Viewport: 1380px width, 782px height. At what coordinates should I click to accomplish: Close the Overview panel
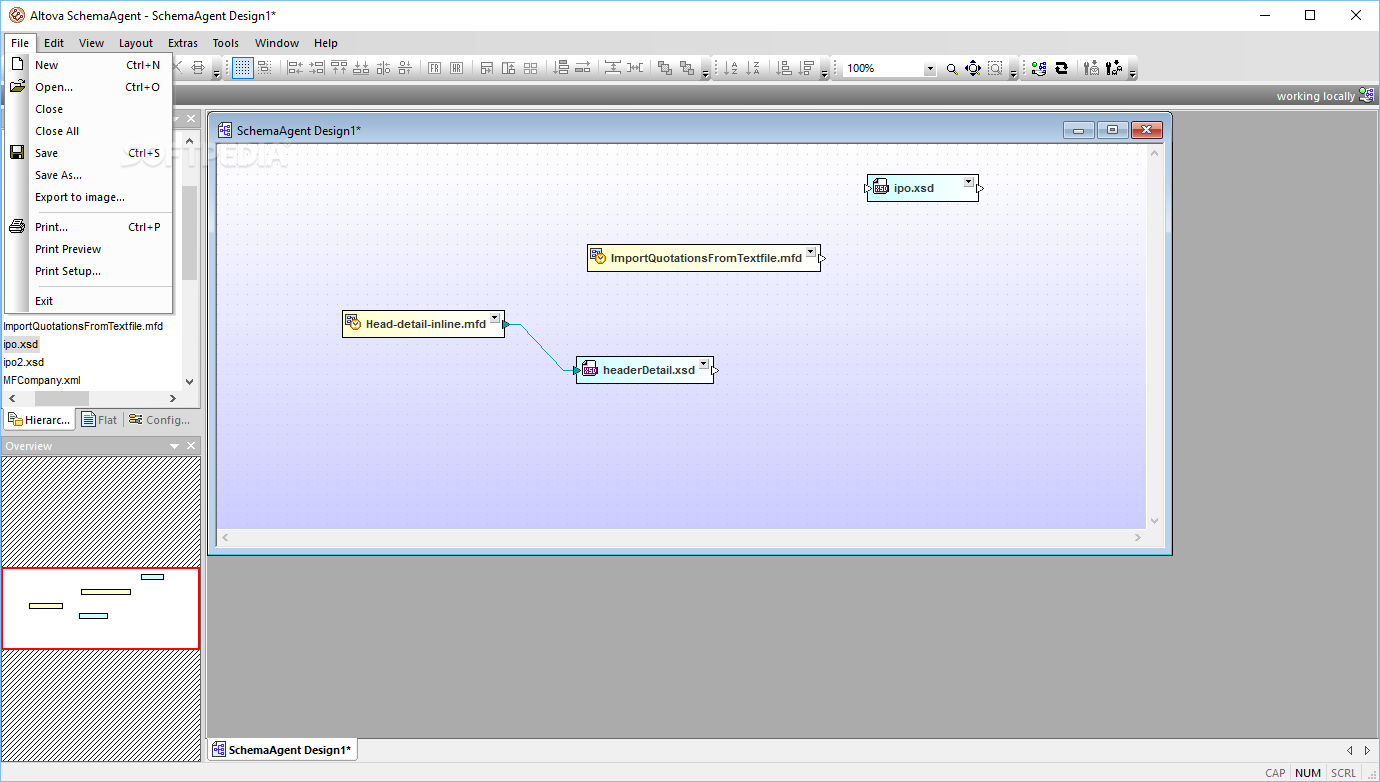coord(191,446)
